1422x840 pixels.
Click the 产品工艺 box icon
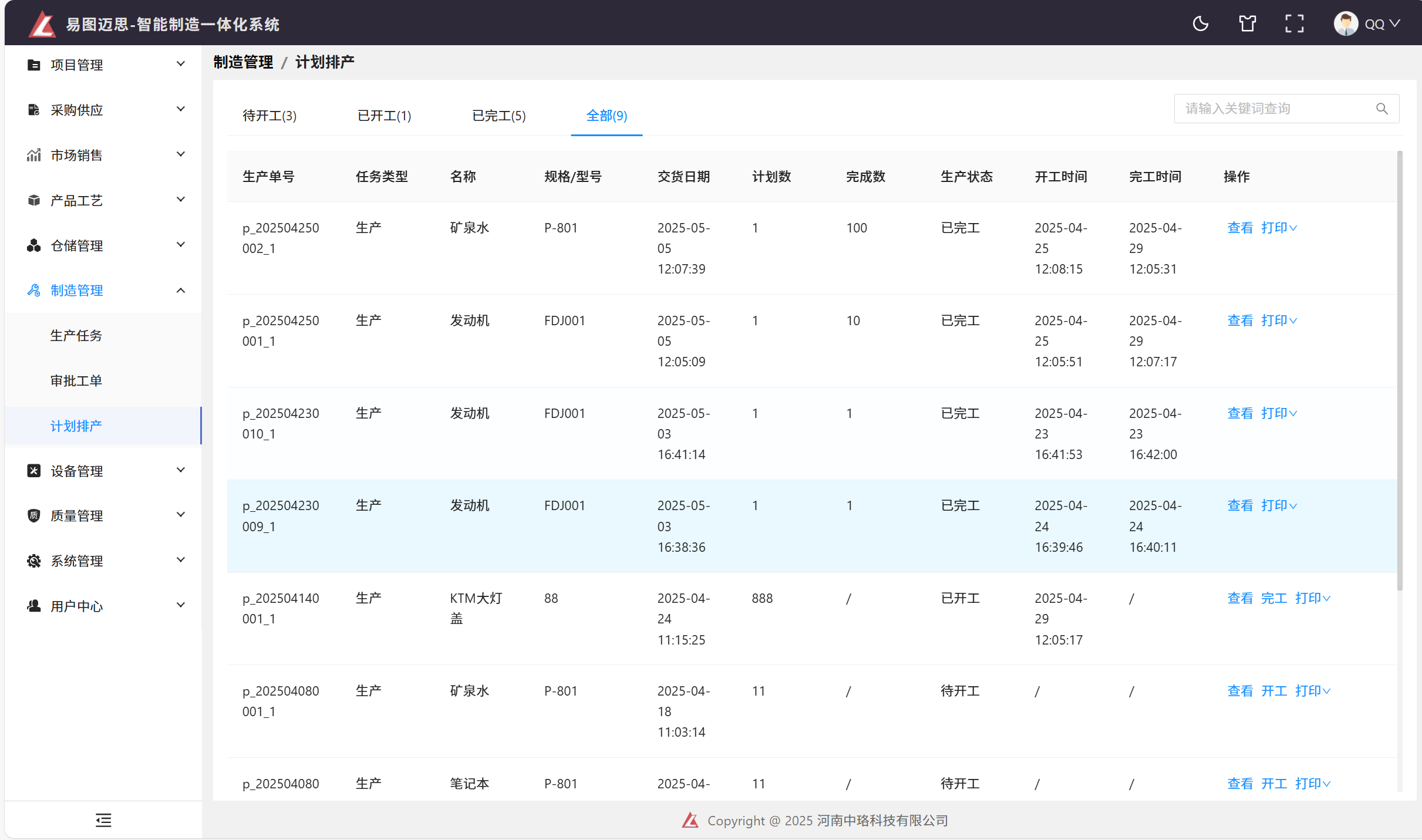34,200
